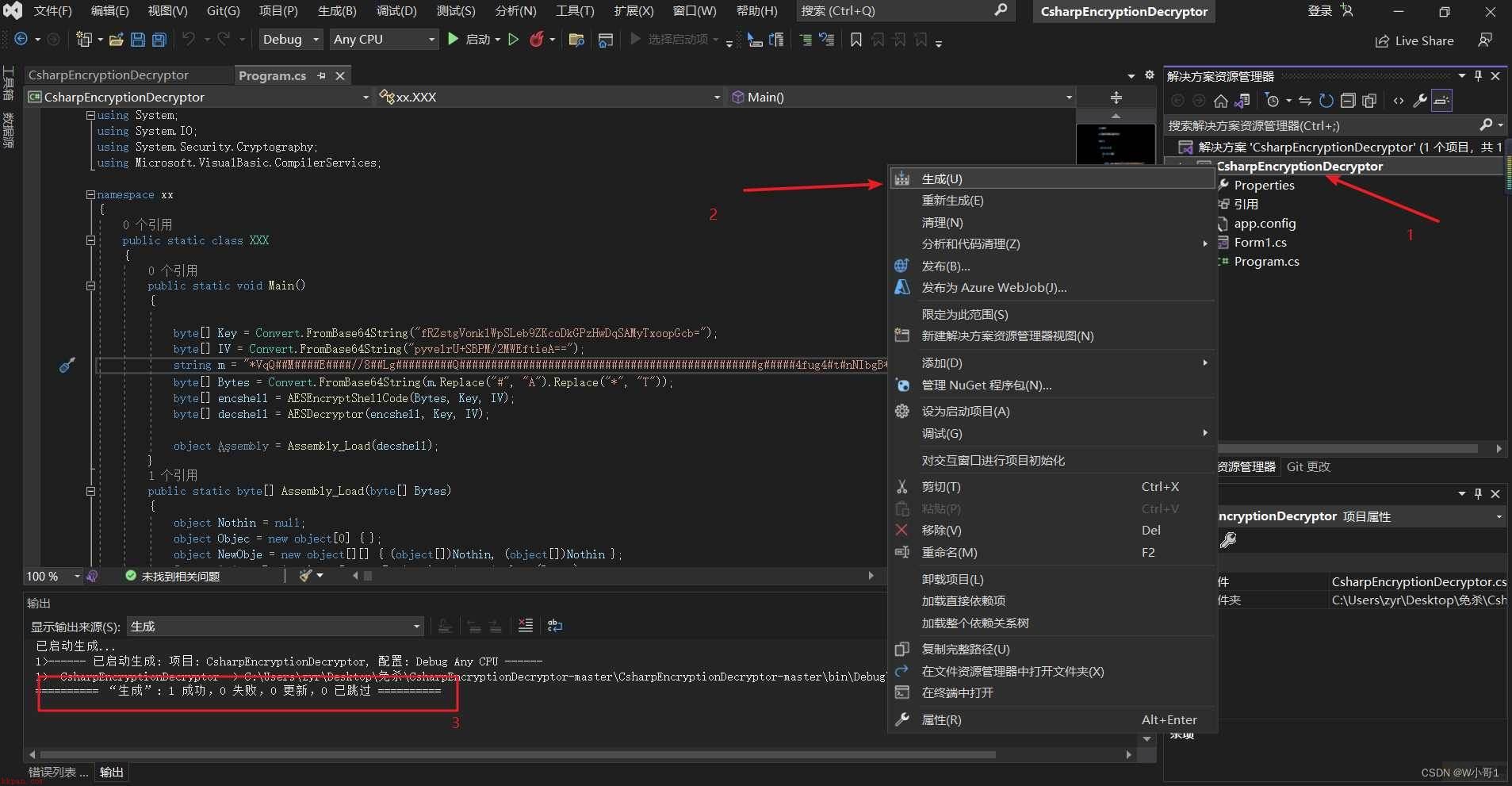This screenshot has width=1512, height=786.
Task: Close the Program.cs tab
Action: [340, 75]
